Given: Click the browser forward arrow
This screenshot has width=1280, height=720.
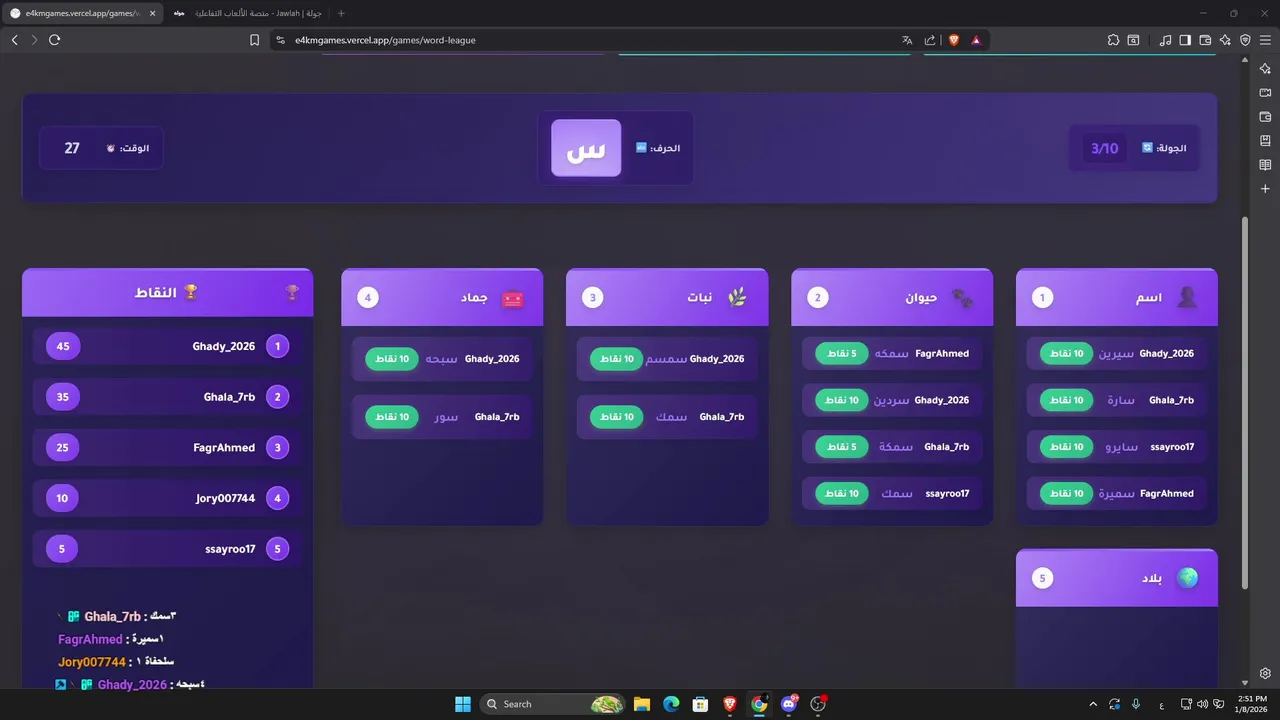Looking at the screenshot, I should pyautogui.click(x=34, y=40).
